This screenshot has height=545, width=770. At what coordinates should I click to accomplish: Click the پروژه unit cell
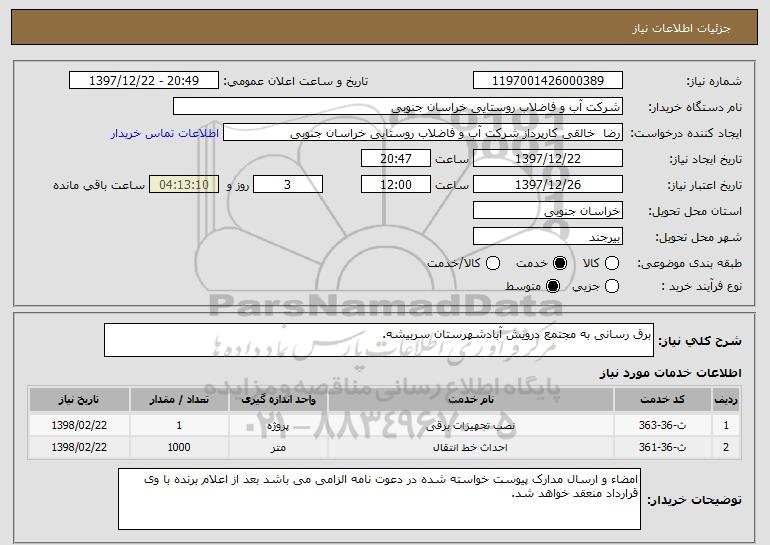point(278,425)
